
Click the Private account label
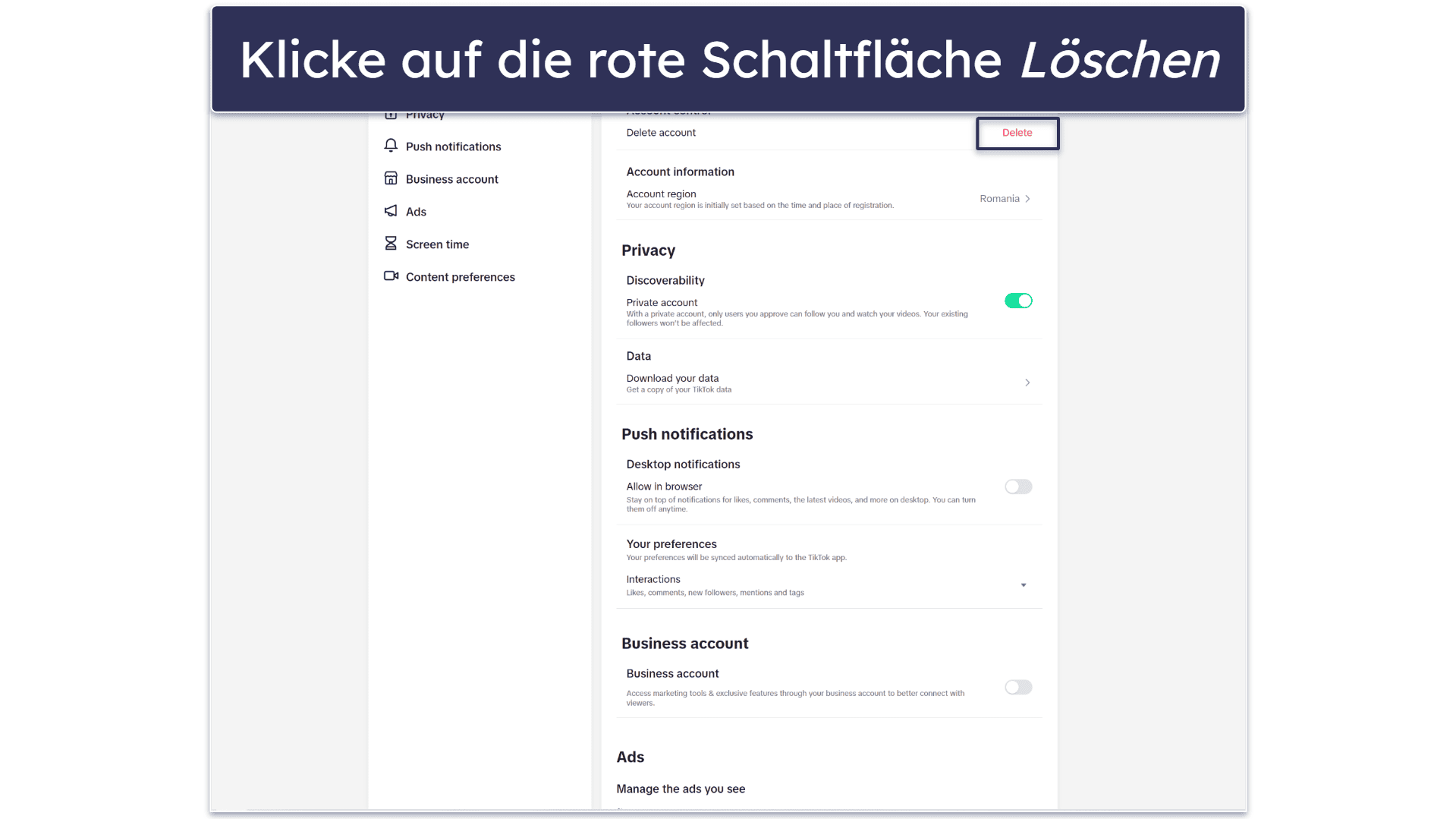[662, 303]
